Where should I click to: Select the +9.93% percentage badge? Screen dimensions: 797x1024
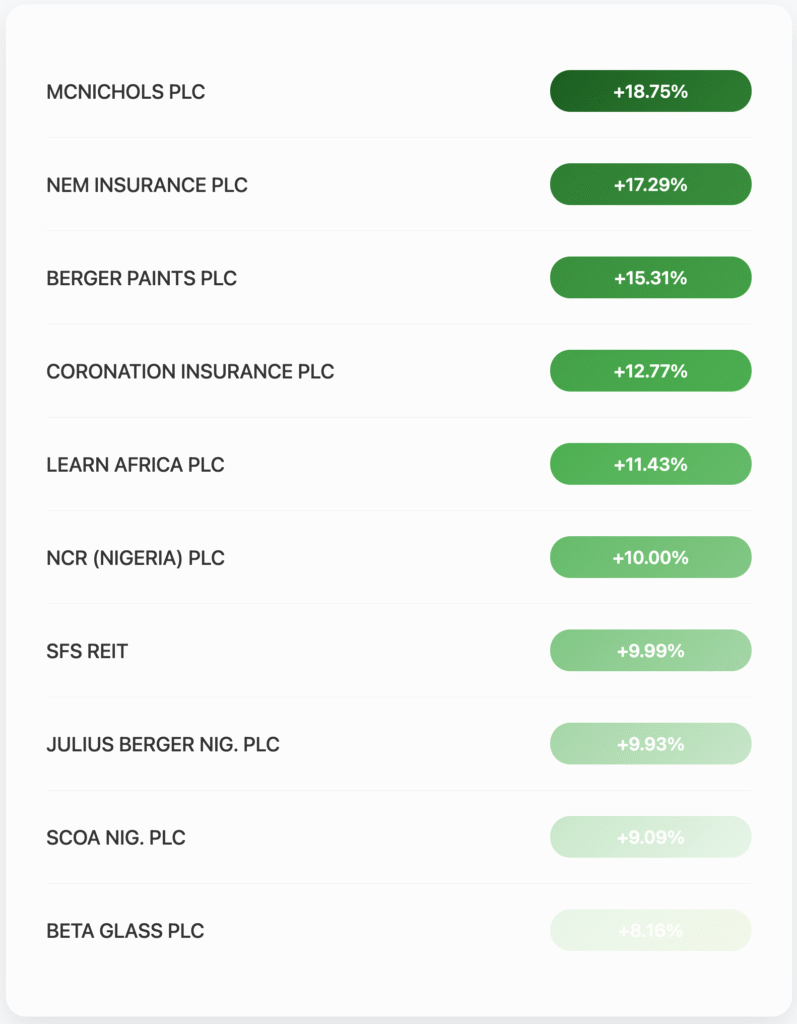[x=650, y=744]
